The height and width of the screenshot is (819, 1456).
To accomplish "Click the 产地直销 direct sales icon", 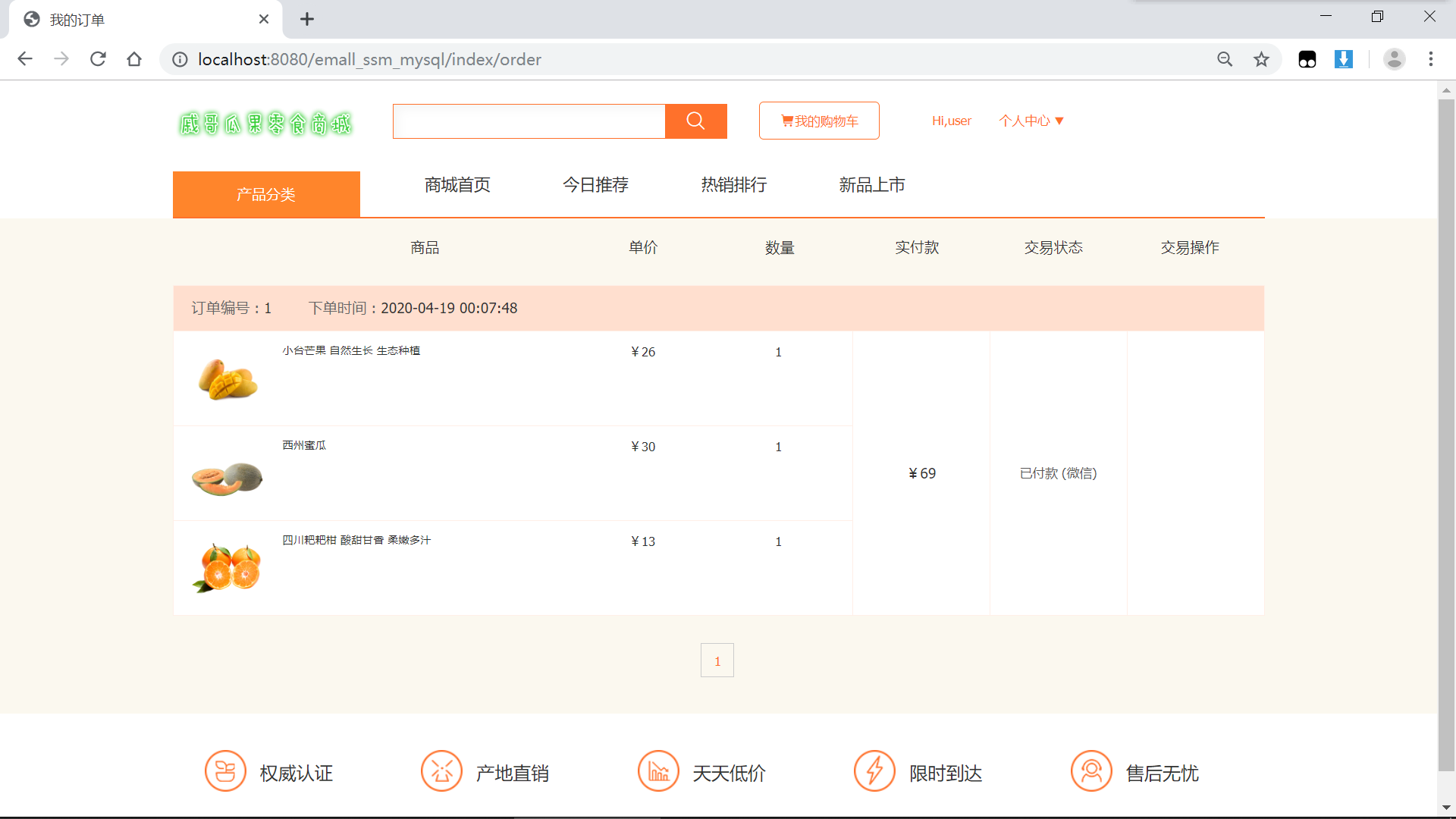I will point(441,771).
